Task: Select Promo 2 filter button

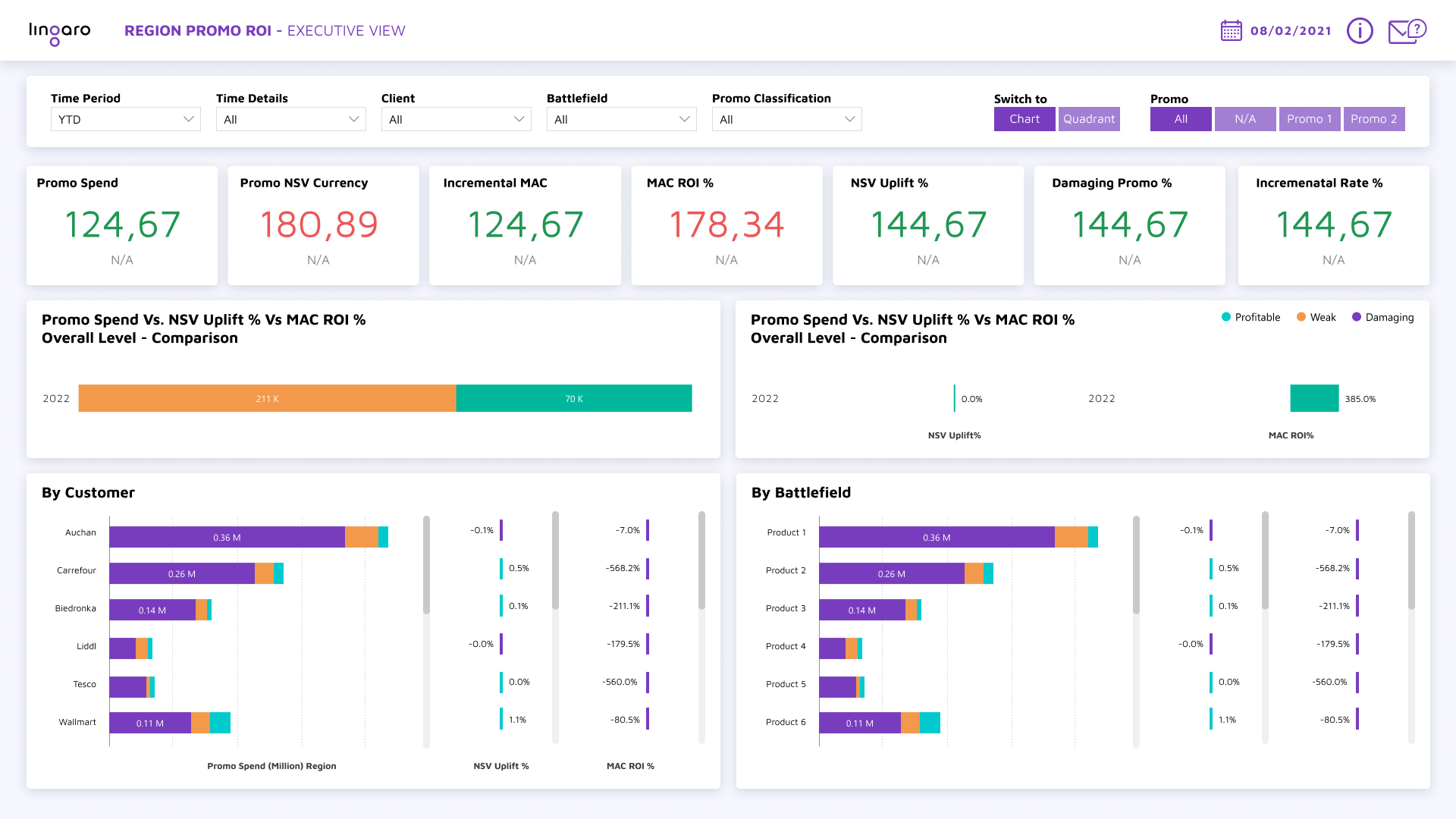Action: tap(1373, 118)
